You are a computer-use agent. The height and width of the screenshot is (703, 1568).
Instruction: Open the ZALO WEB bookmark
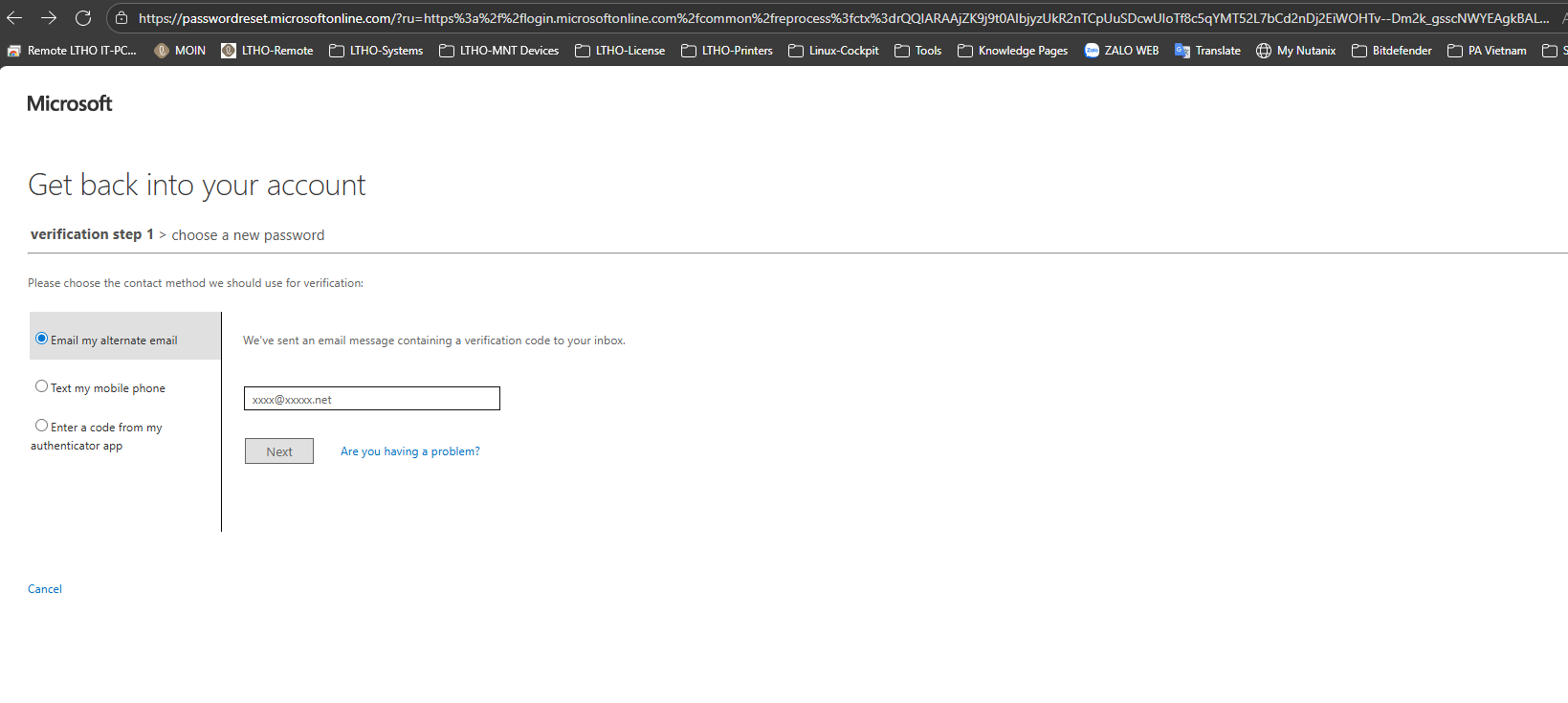(1121, 51)
